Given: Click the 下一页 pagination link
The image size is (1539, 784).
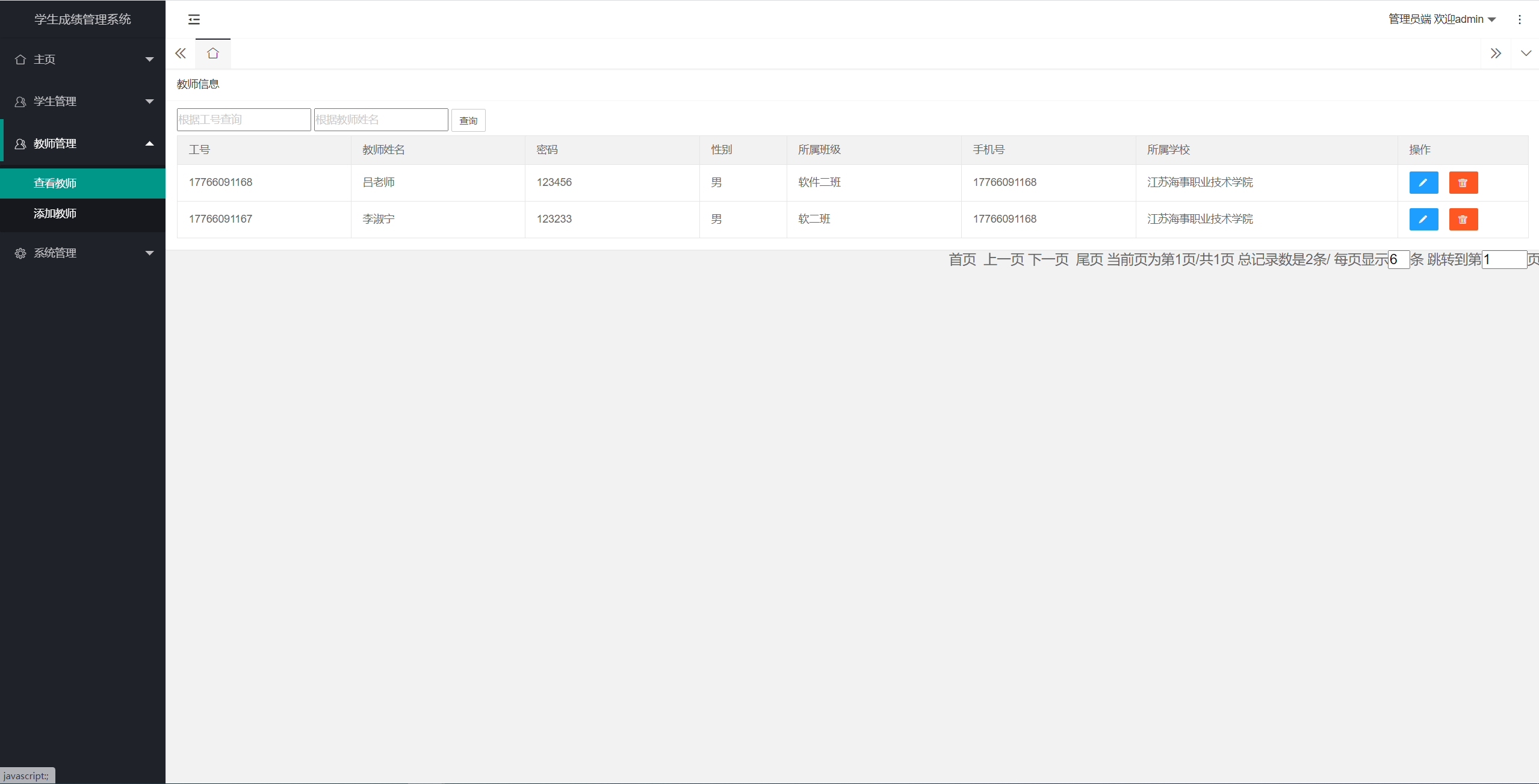Looking at the screenshot, I should (x=1048, y=259).
